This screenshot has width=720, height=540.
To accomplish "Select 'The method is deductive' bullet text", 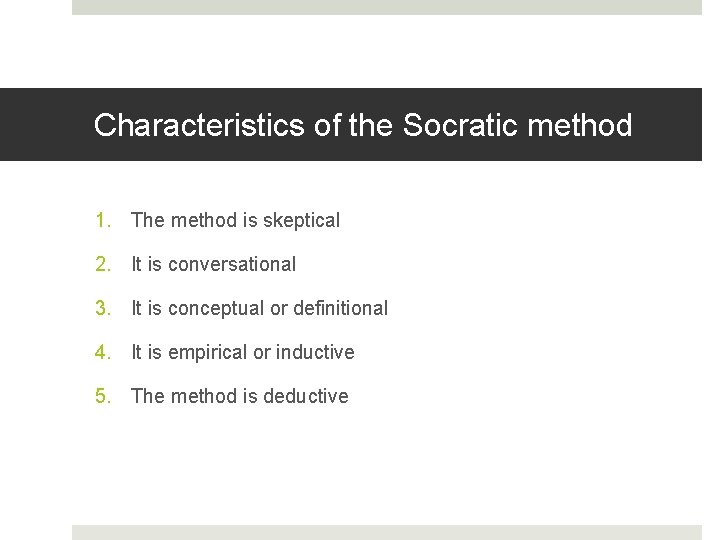I will coord(239,396).
